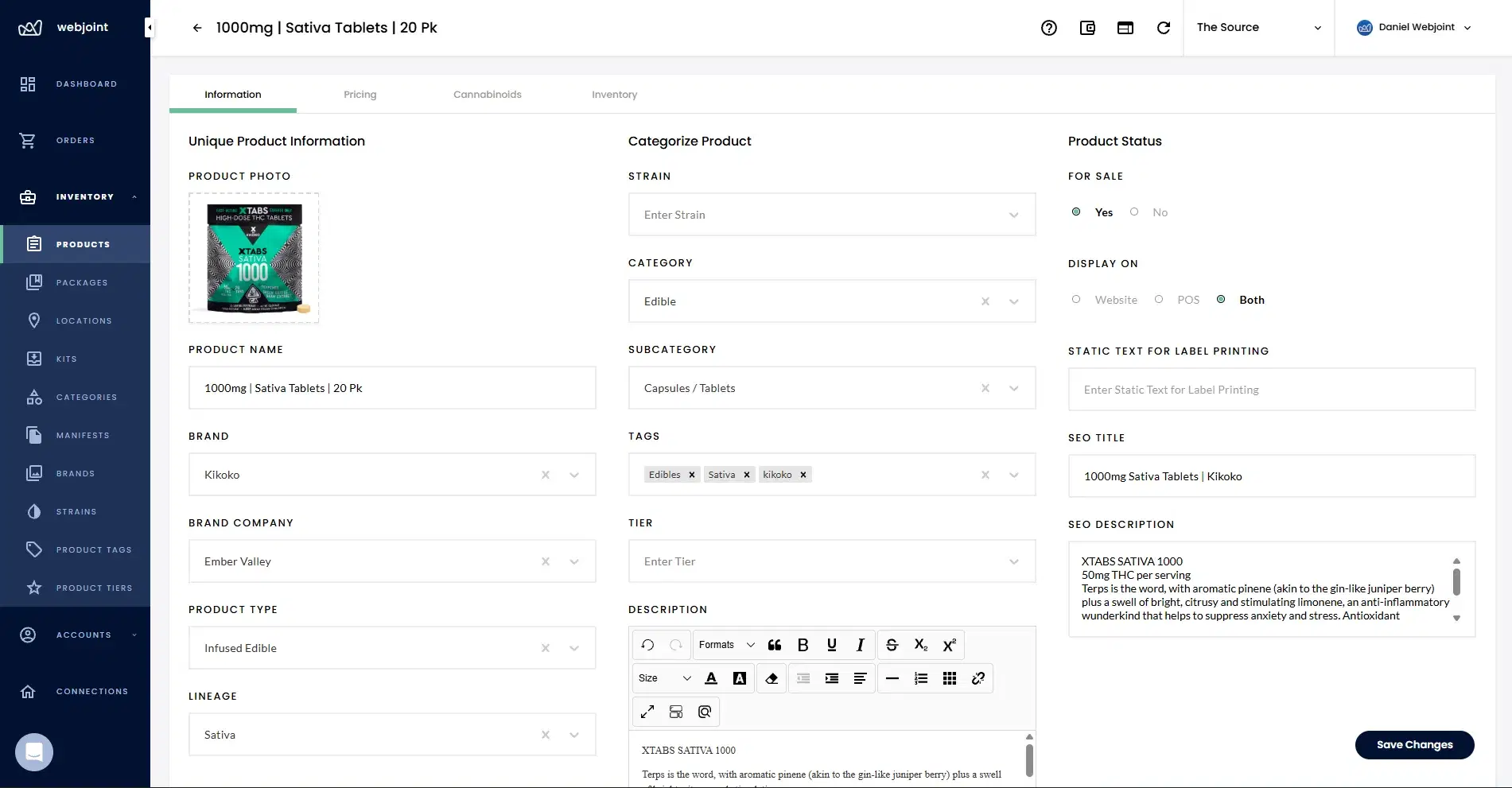Expand the Tier dropdown
This screenshot has height=788, width=1512.
coord(1013,561)
